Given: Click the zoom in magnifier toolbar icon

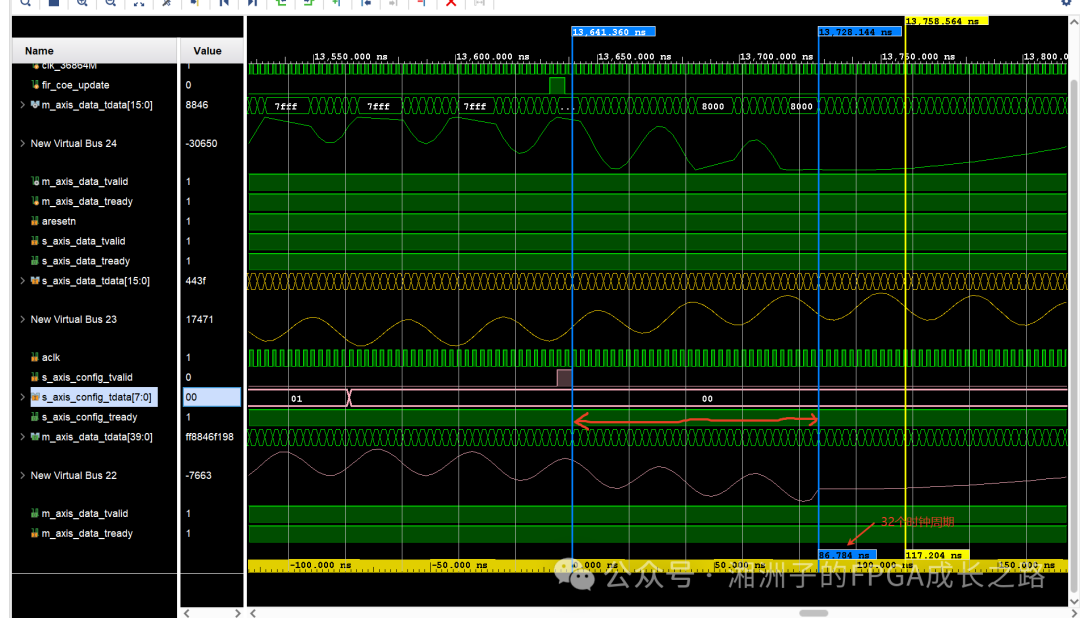Looking at the screenshot, I should coord(82,3).
